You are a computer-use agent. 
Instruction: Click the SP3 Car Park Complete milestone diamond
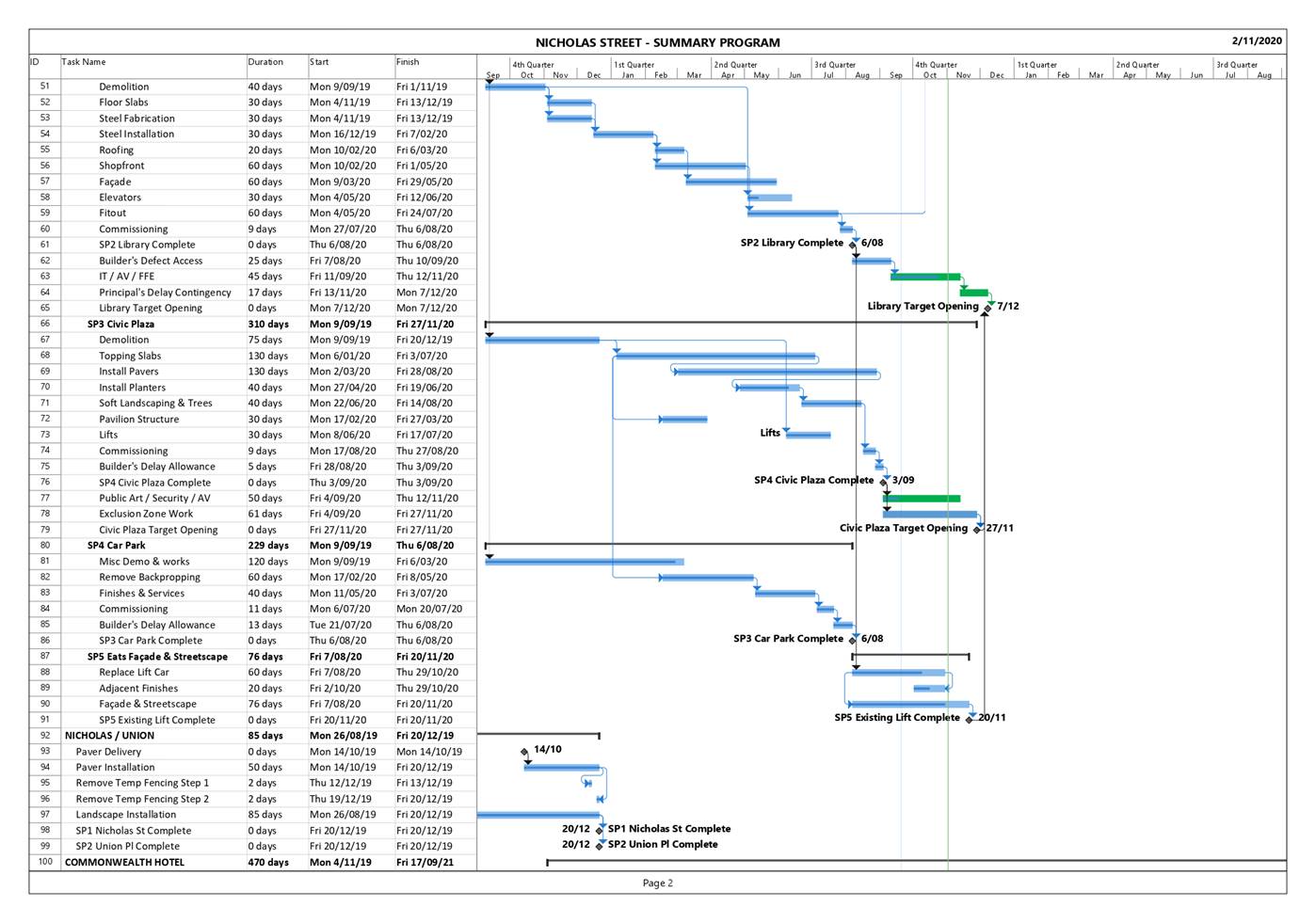(x=854, y=640)
